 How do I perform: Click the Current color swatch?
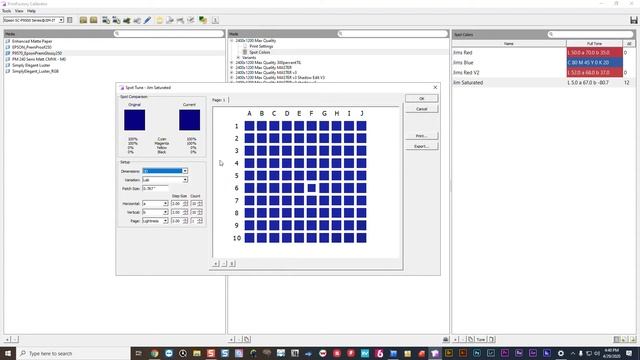(x=189, y=120)
